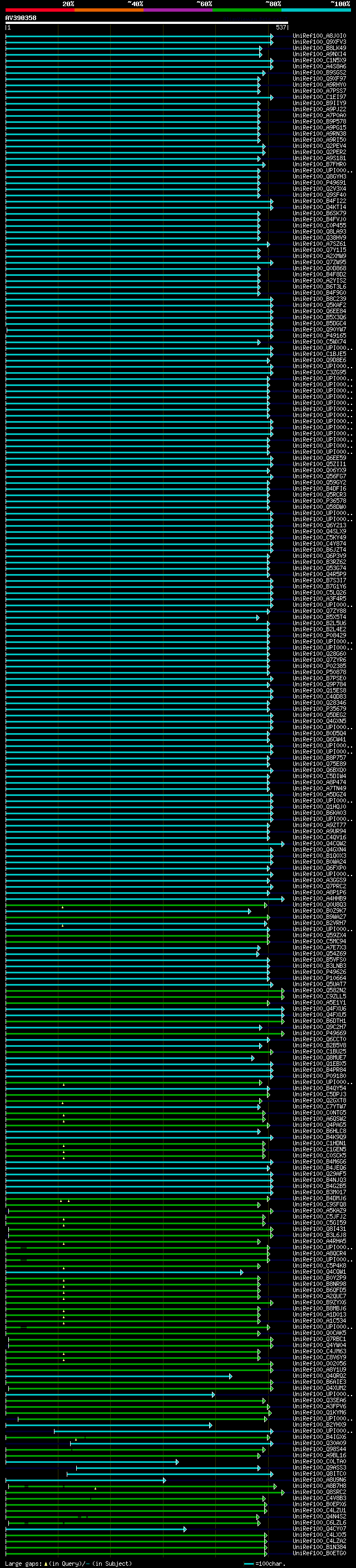Select hit label UniRef100_B9IIY9

point(319,103)
